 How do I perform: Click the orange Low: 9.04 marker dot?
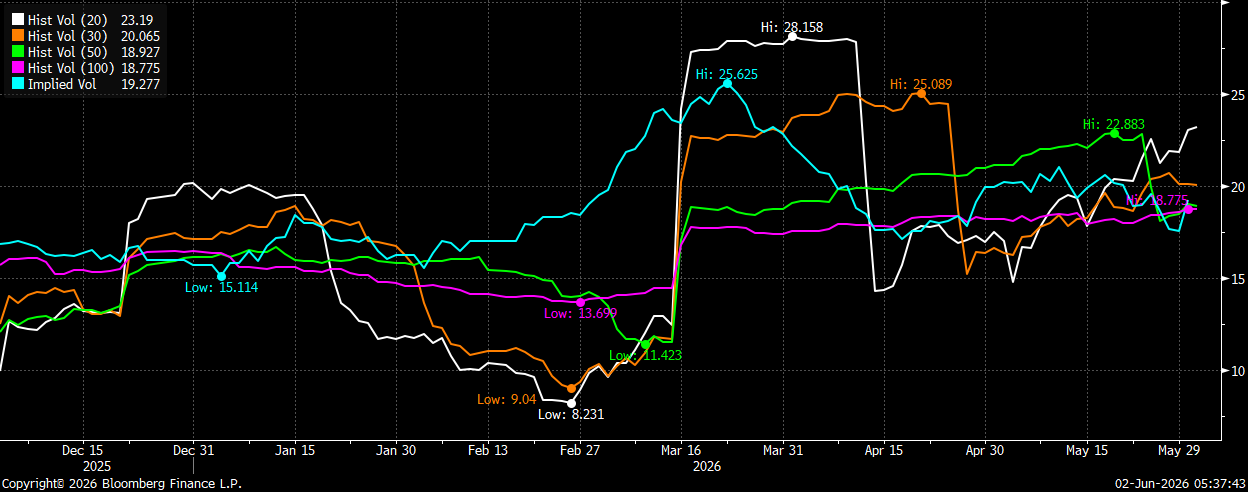(571, 388)
